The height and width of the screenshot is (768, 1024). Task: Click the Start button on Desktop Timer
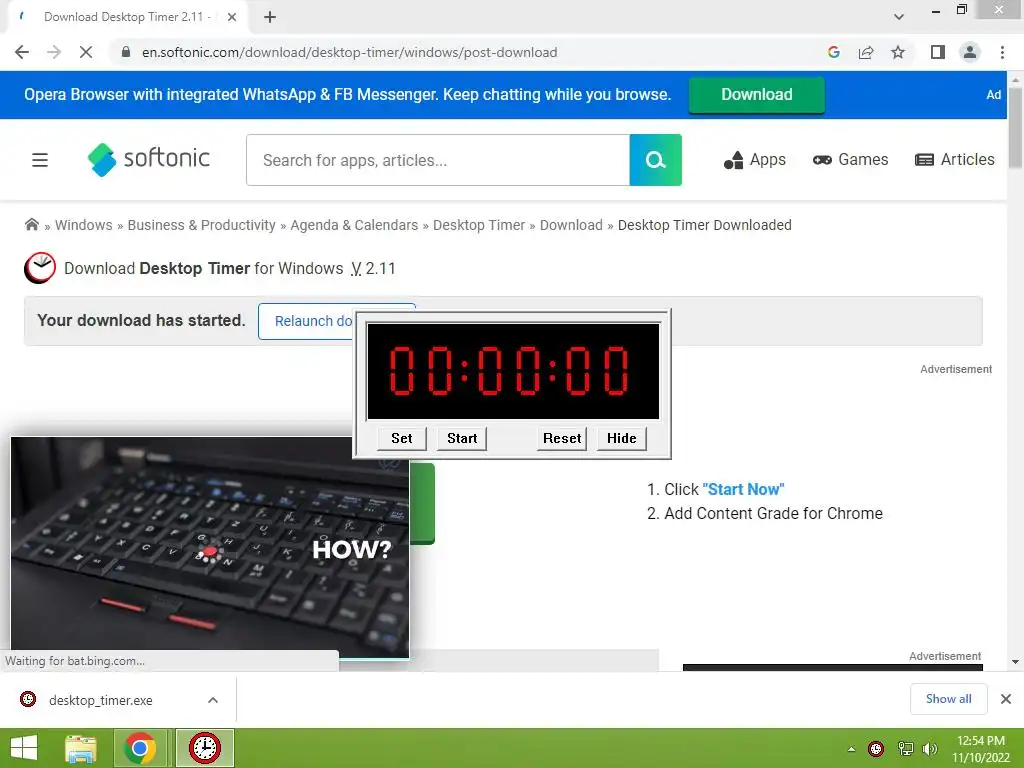pyautogui.click(x=462, y=438)
